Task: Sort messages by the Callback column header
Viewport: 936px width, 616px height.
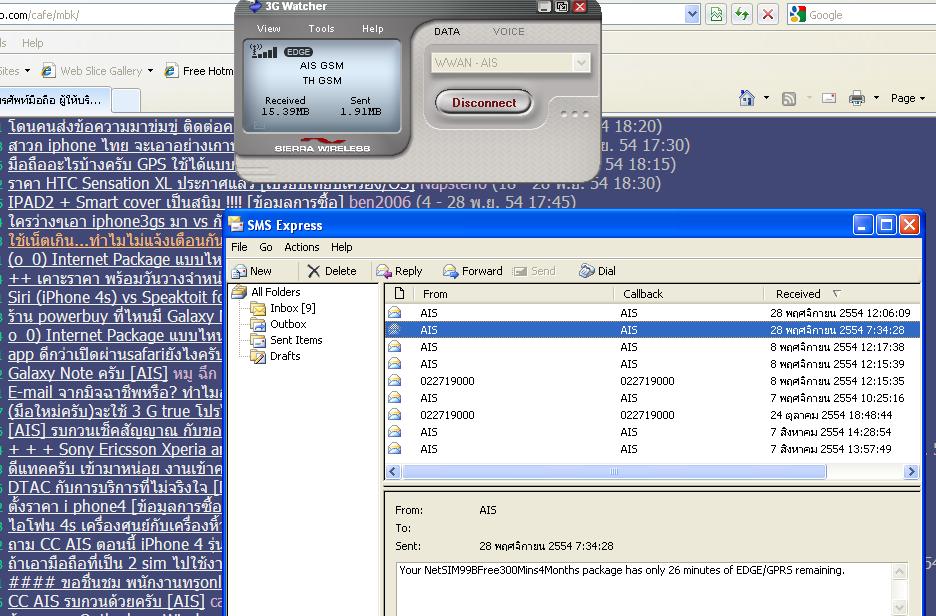Action: (688, 294)
